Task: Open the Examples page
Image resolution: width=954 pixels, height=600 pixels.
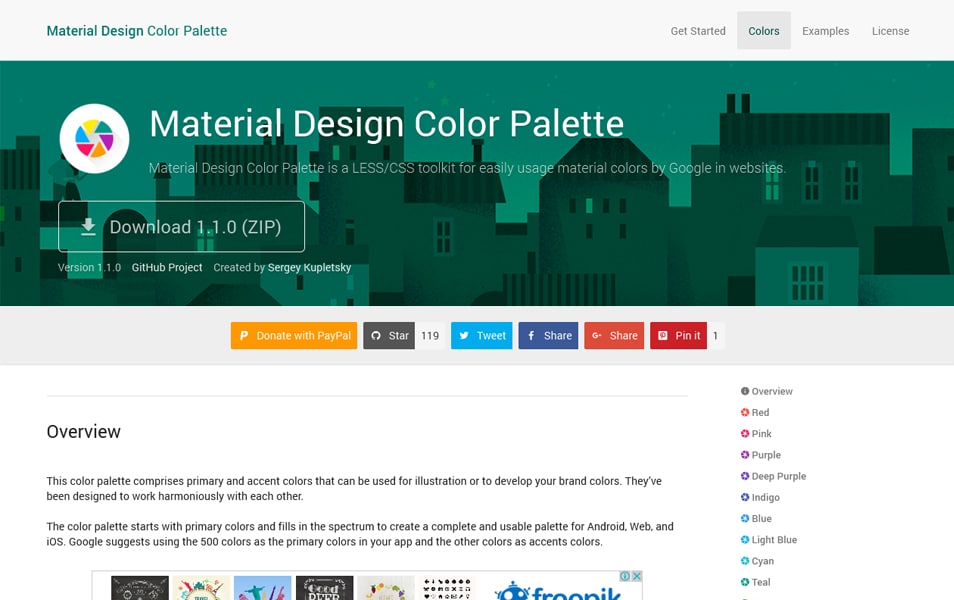Action: click(825, 30)
